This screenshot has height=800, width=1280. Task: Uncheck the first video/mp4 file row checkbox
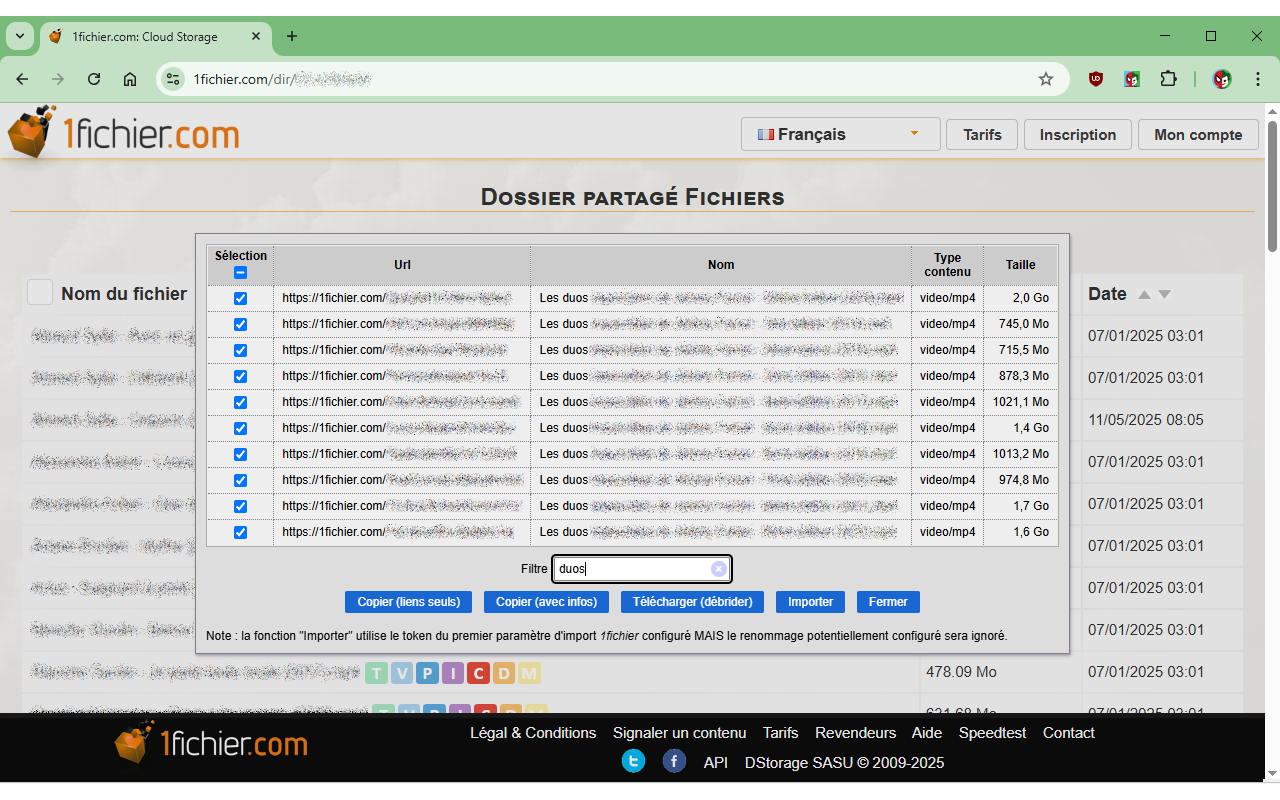click(x=240, y=298)
